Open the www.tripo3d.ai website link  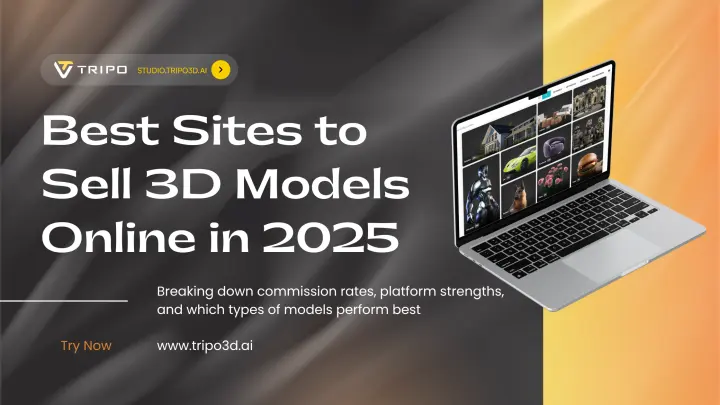[x=210, y=346]
